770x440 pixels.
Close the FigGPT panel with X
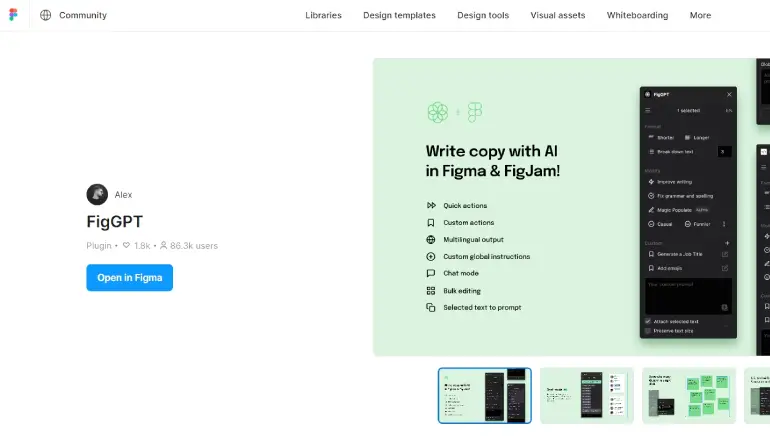[x=729, y=94]
